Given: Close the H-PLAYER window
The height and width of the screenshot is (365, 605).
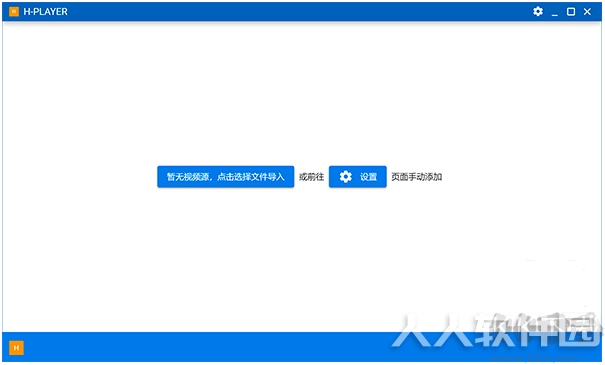Looking at the screenshot, I should tap(587, 12).
